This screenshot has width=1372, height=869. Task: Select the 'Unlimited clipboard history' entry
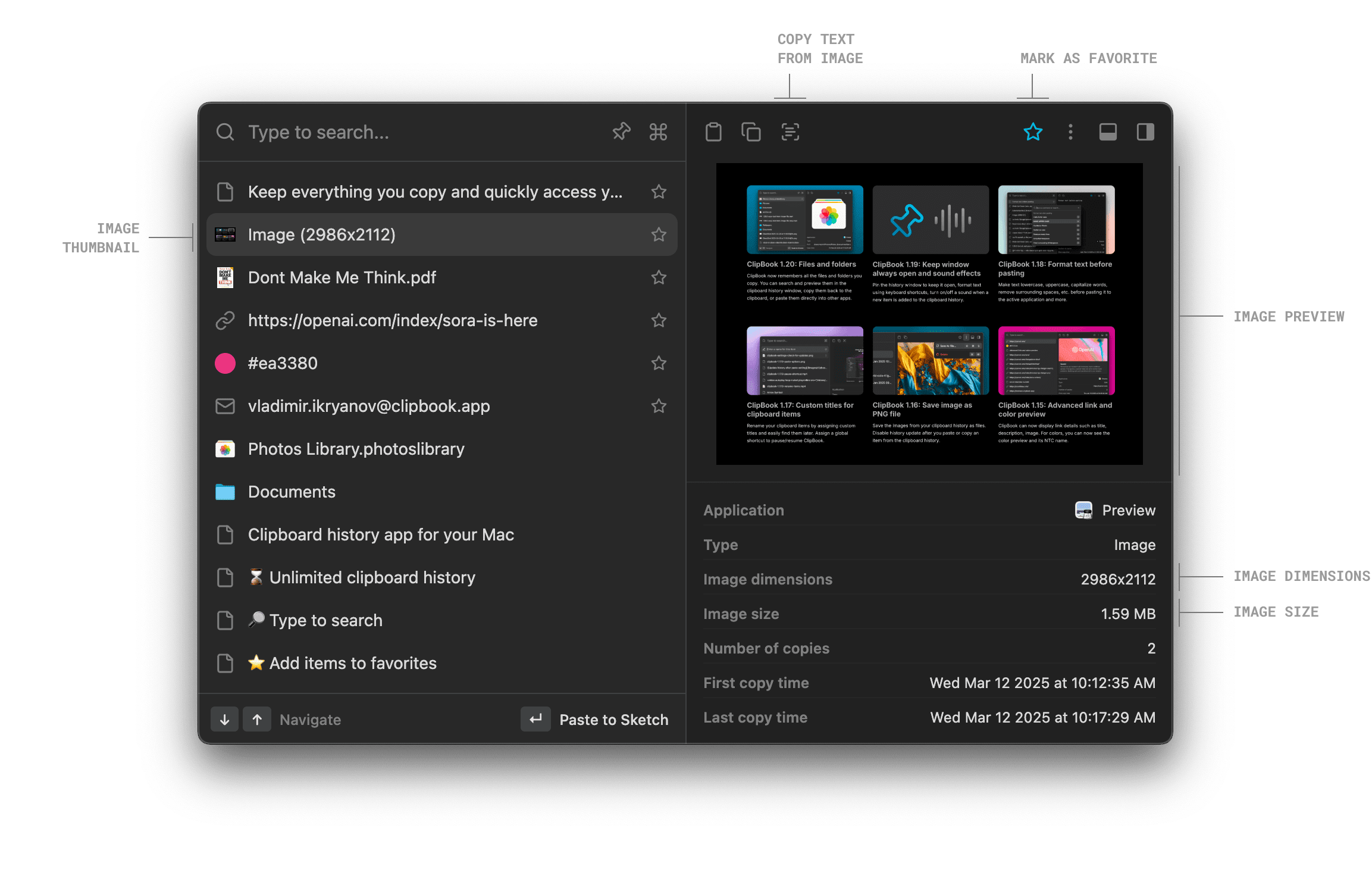click(372, 577)
